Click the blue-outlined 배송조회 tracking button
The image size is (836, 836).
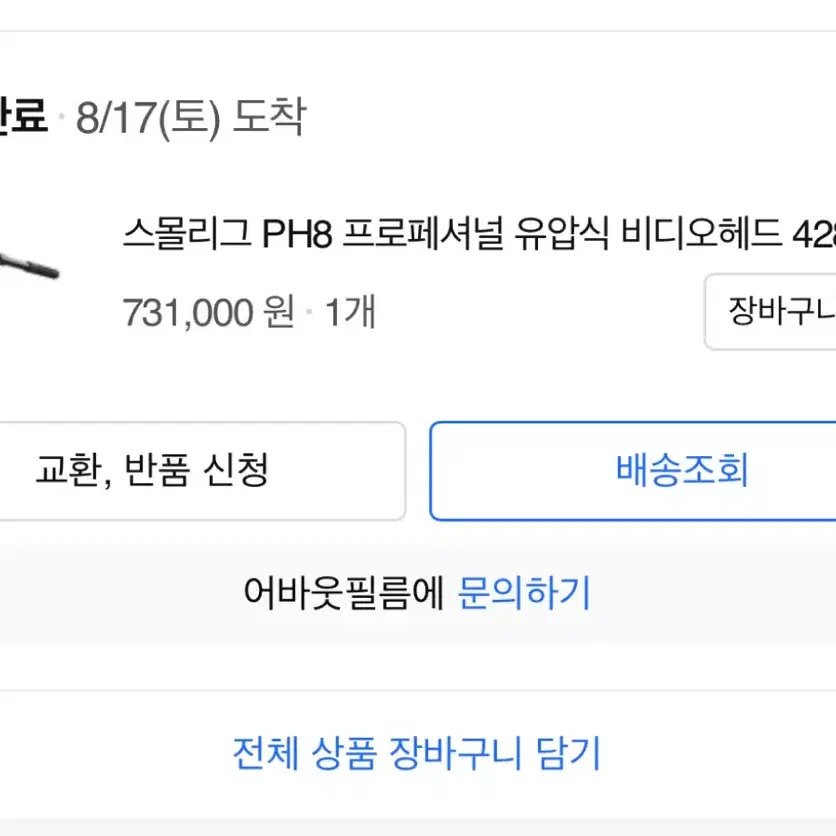tap(633, 471)
